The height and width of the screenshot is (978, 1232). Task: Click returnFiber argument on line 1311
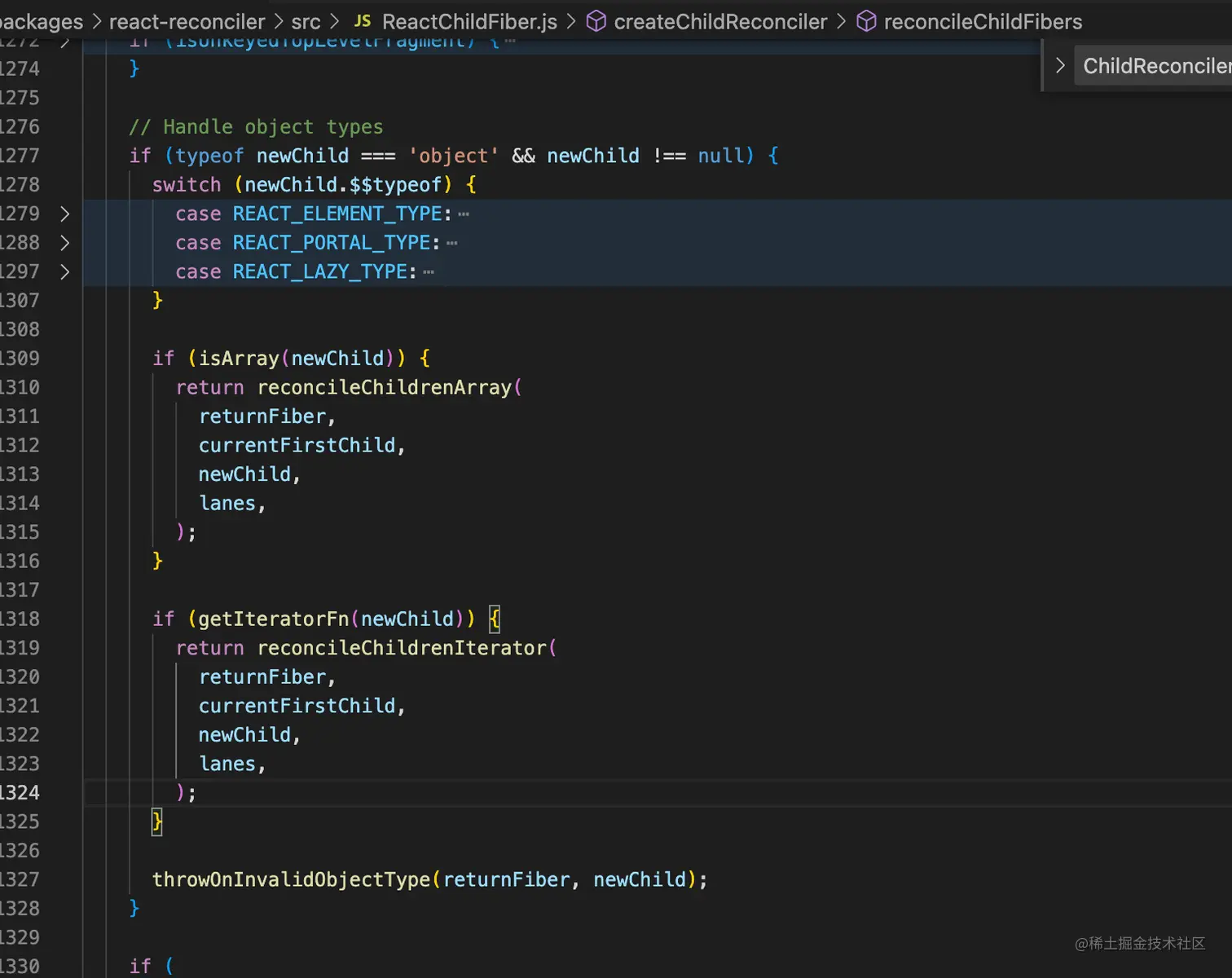(262, 416)
